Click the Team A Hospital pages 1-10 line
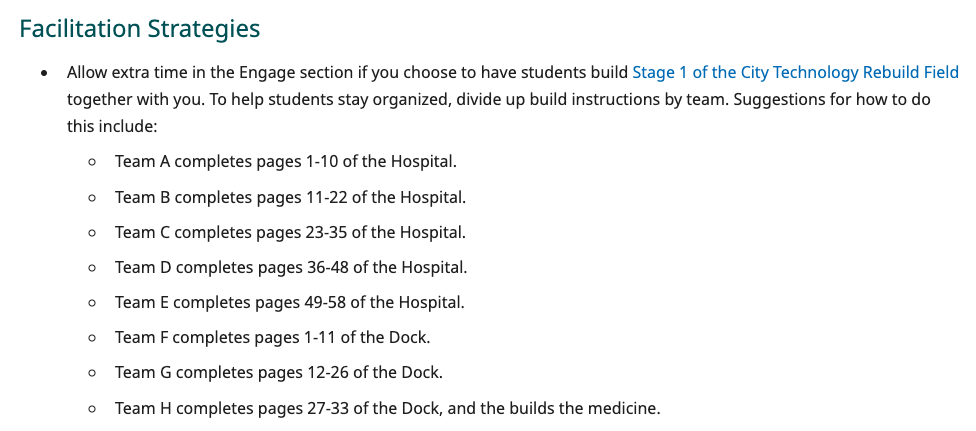This screenshot has height=431, width=976. click(x=286, y=161)
